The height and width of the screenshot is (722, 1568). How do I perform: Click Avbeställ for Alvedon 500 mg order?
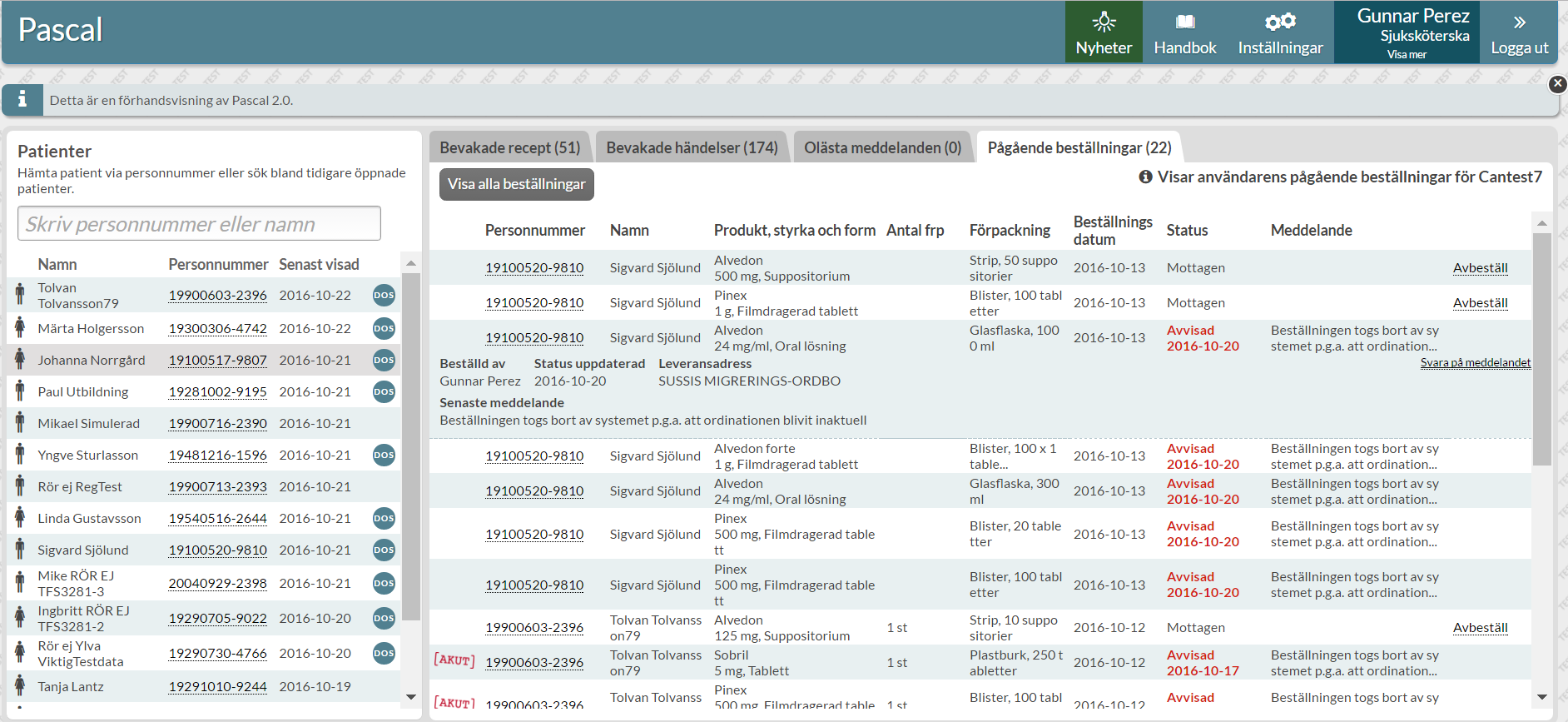[1480, 268]
